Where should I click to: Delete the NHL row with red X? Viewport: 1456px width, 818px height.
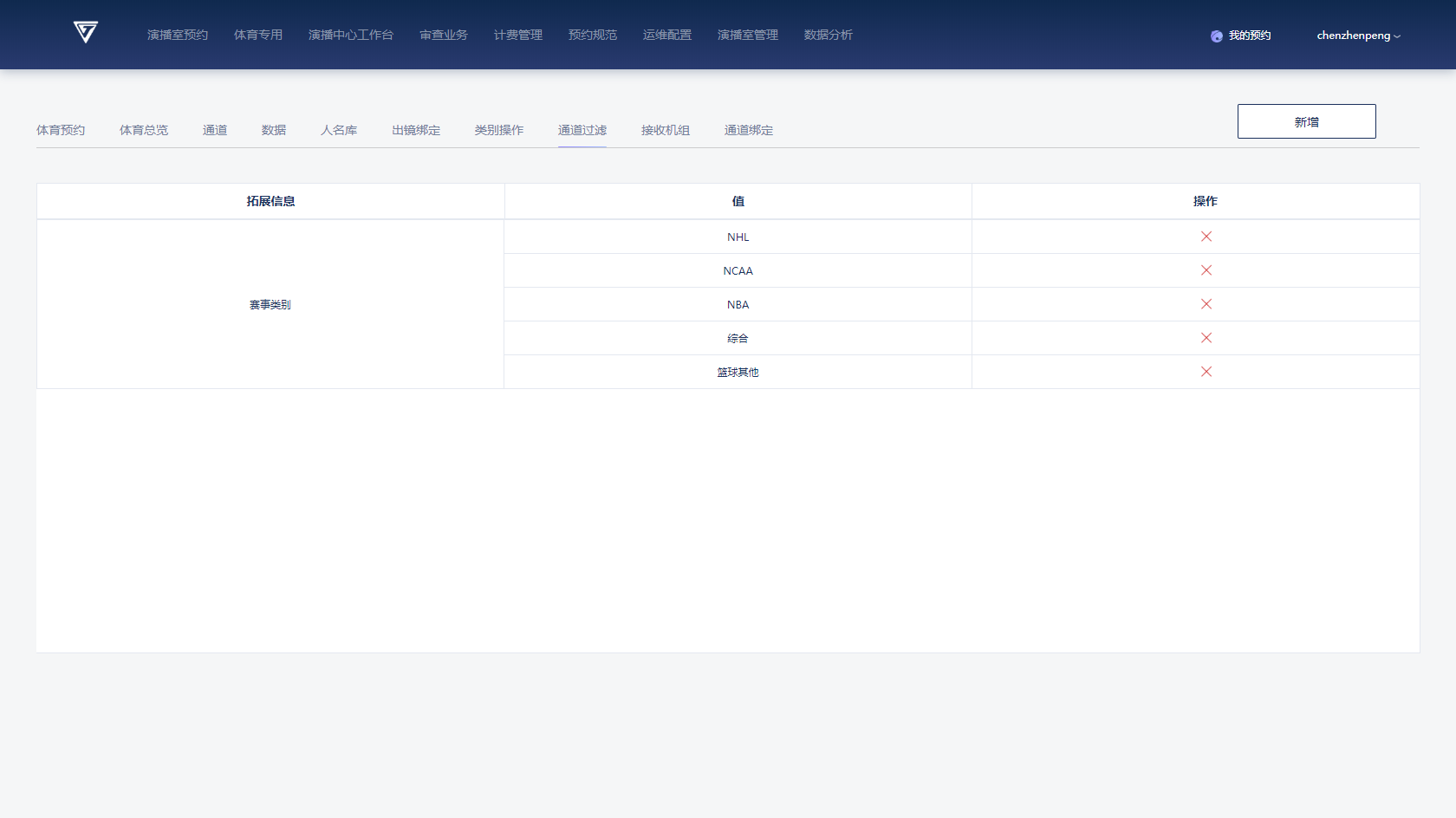tap(1206, 237)
